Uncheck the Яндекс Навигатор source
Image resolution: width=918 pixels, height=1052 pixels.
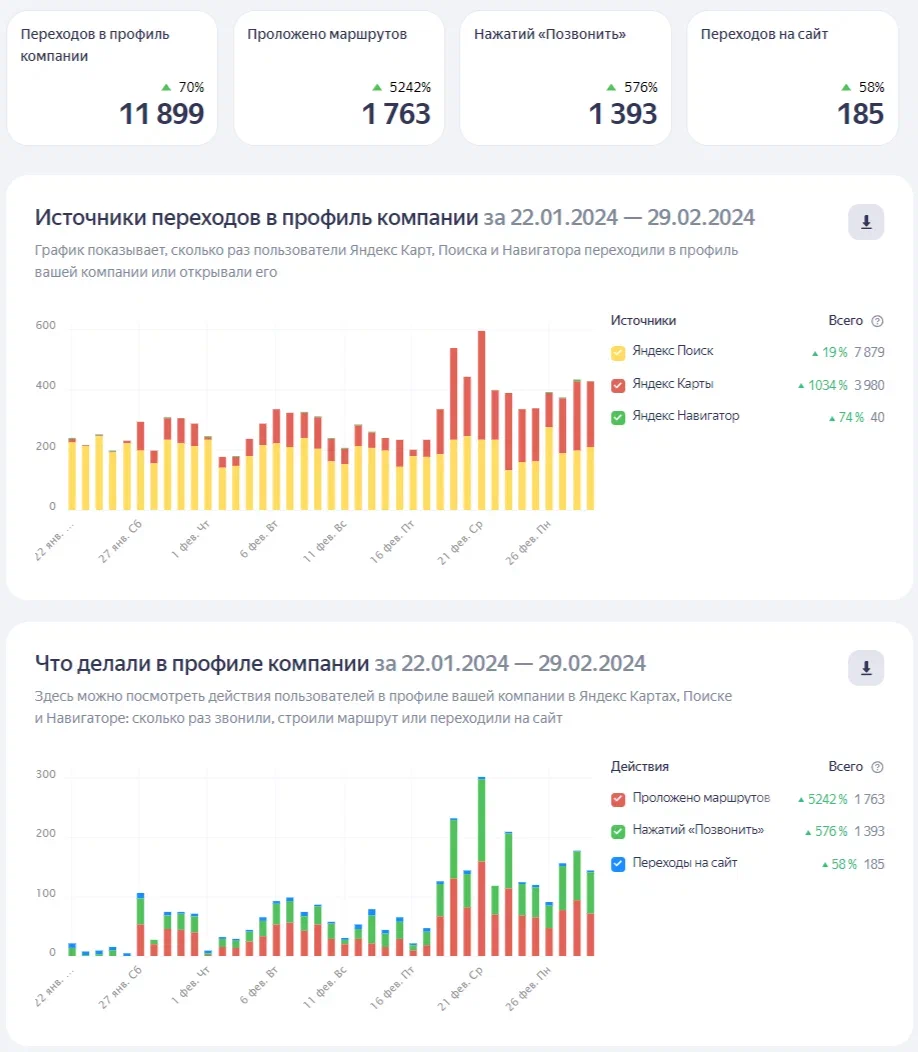pos(618,417)
